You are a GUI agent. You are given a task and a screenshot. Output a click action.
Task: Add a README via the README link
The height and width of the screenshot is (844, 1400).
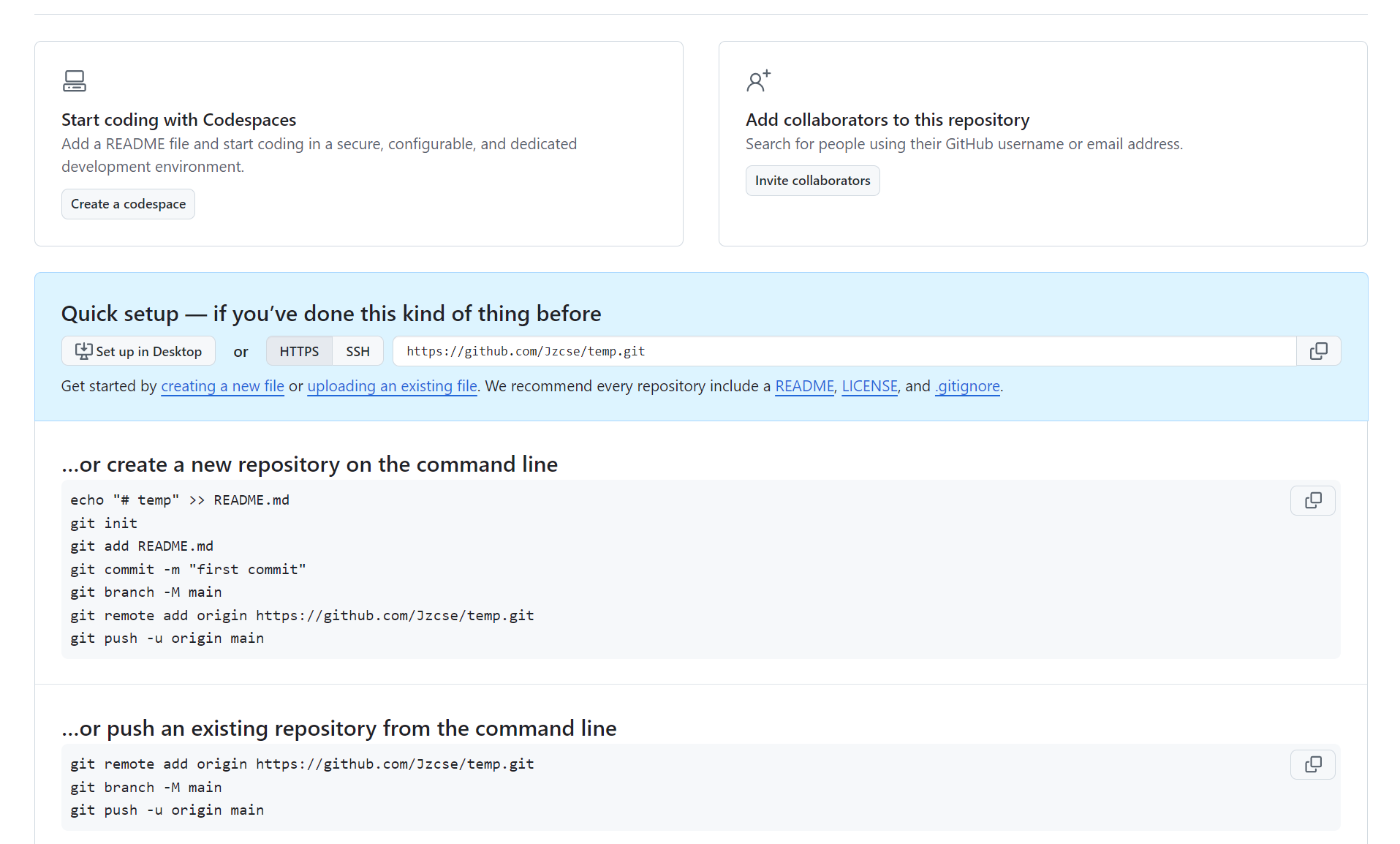click(x=803, y=386)
